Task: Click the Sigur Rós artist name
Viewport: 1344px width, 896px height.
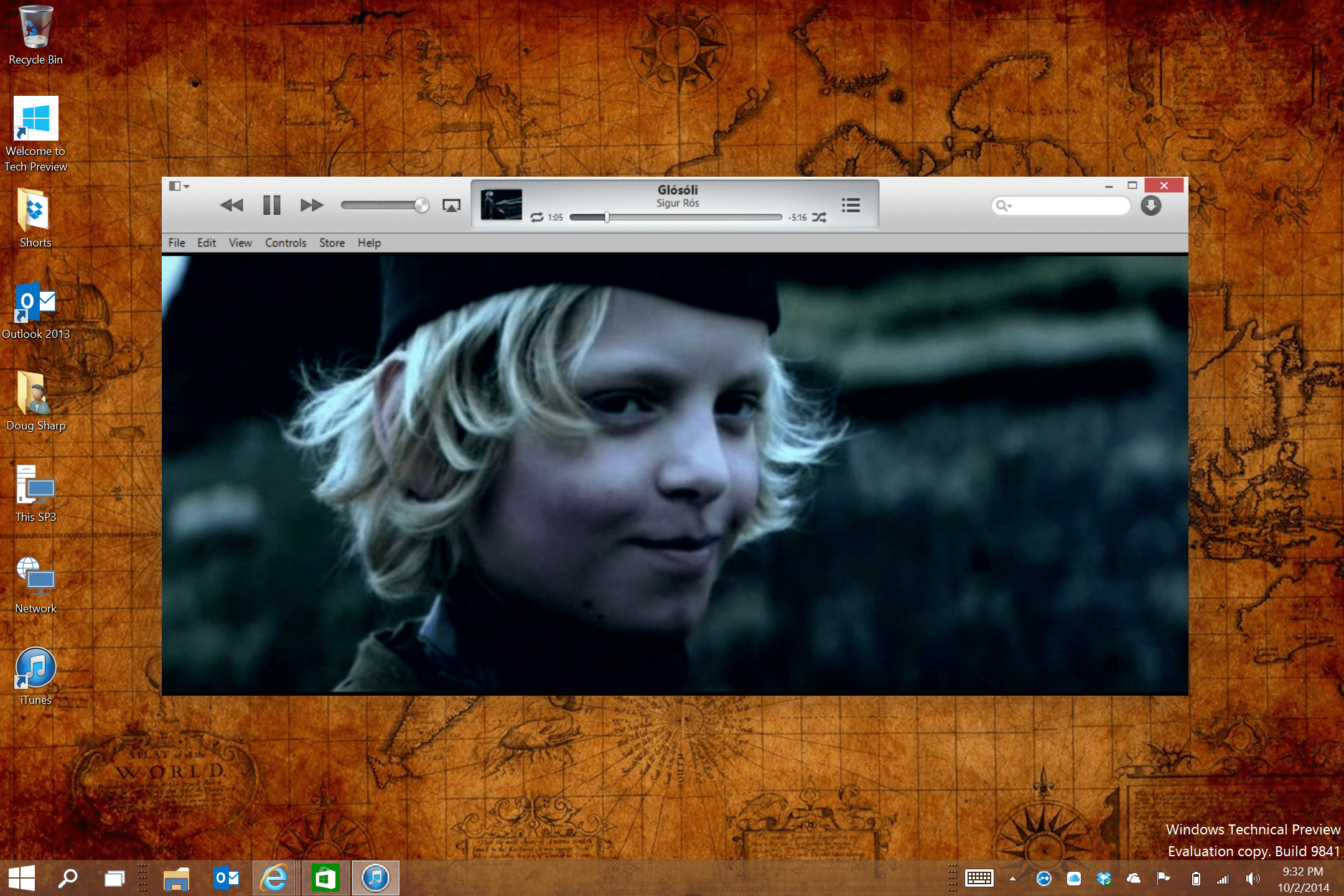Action: [678, 203]
